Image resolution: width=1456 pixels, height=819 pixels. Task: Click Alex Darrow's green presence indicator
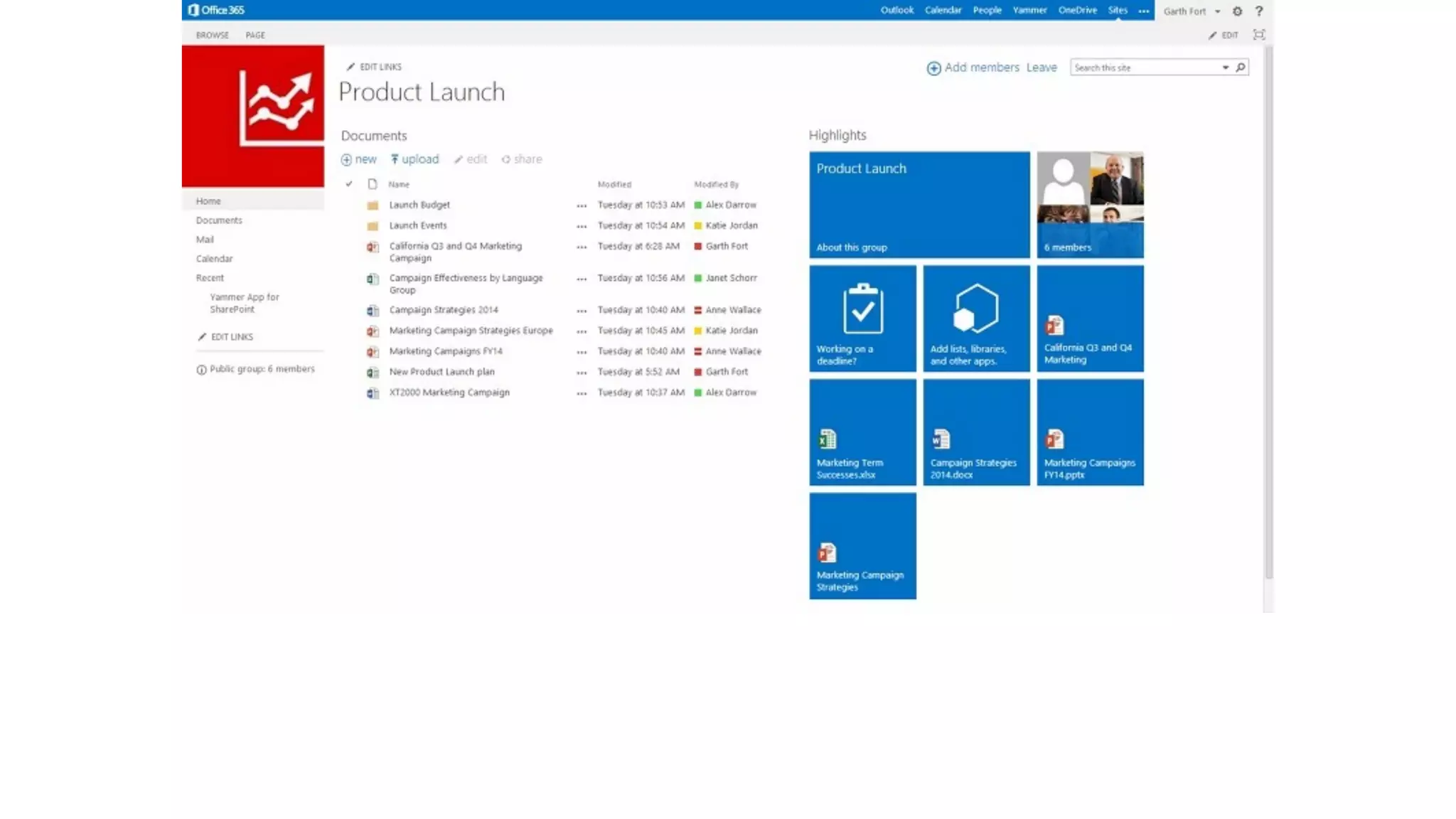tap(698, 205)
